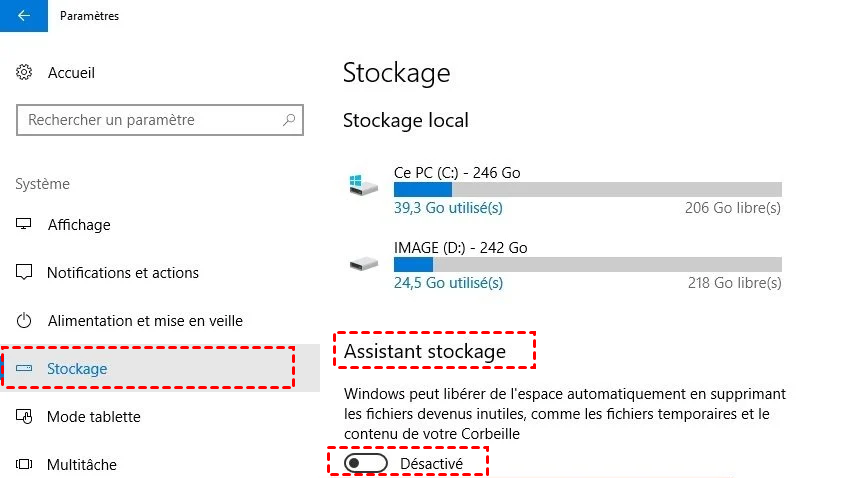The height and width of the screenshot is (478, 852).
Task: Click the Alimentation power icon
Action: click(25, 321)
